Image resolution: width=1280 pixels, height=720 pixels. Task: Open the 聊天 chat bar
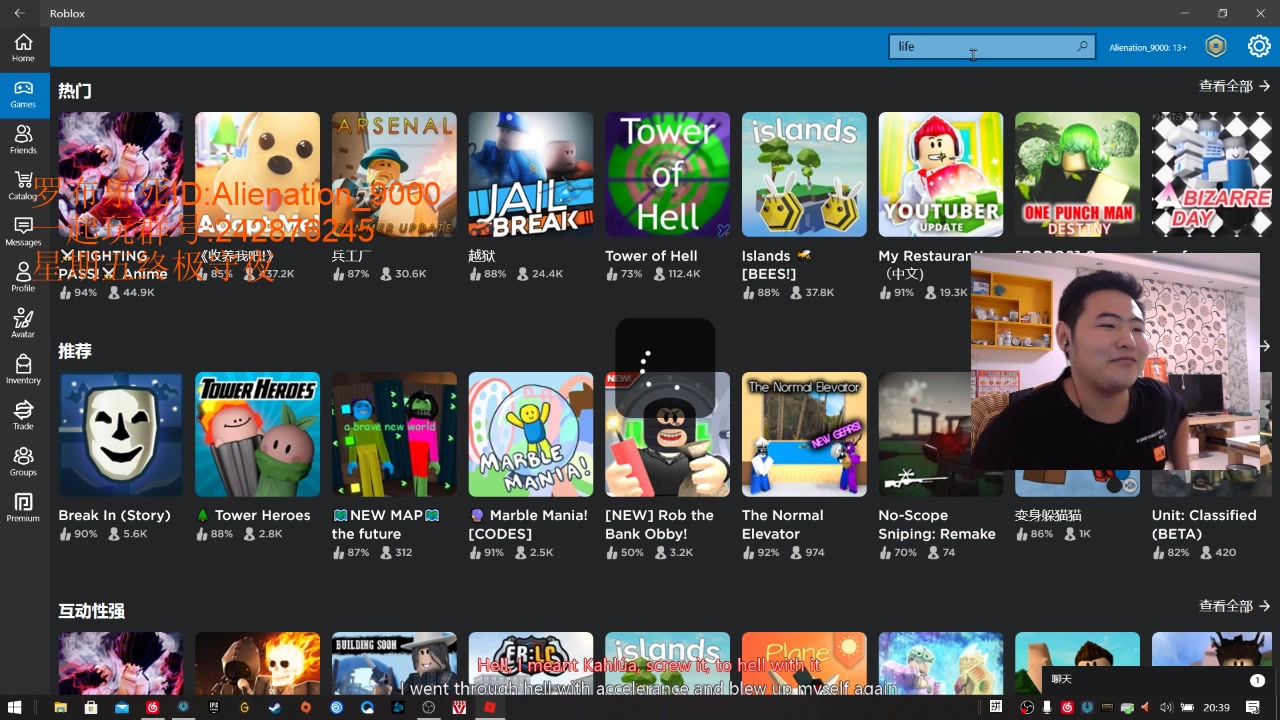(1157, 680)
